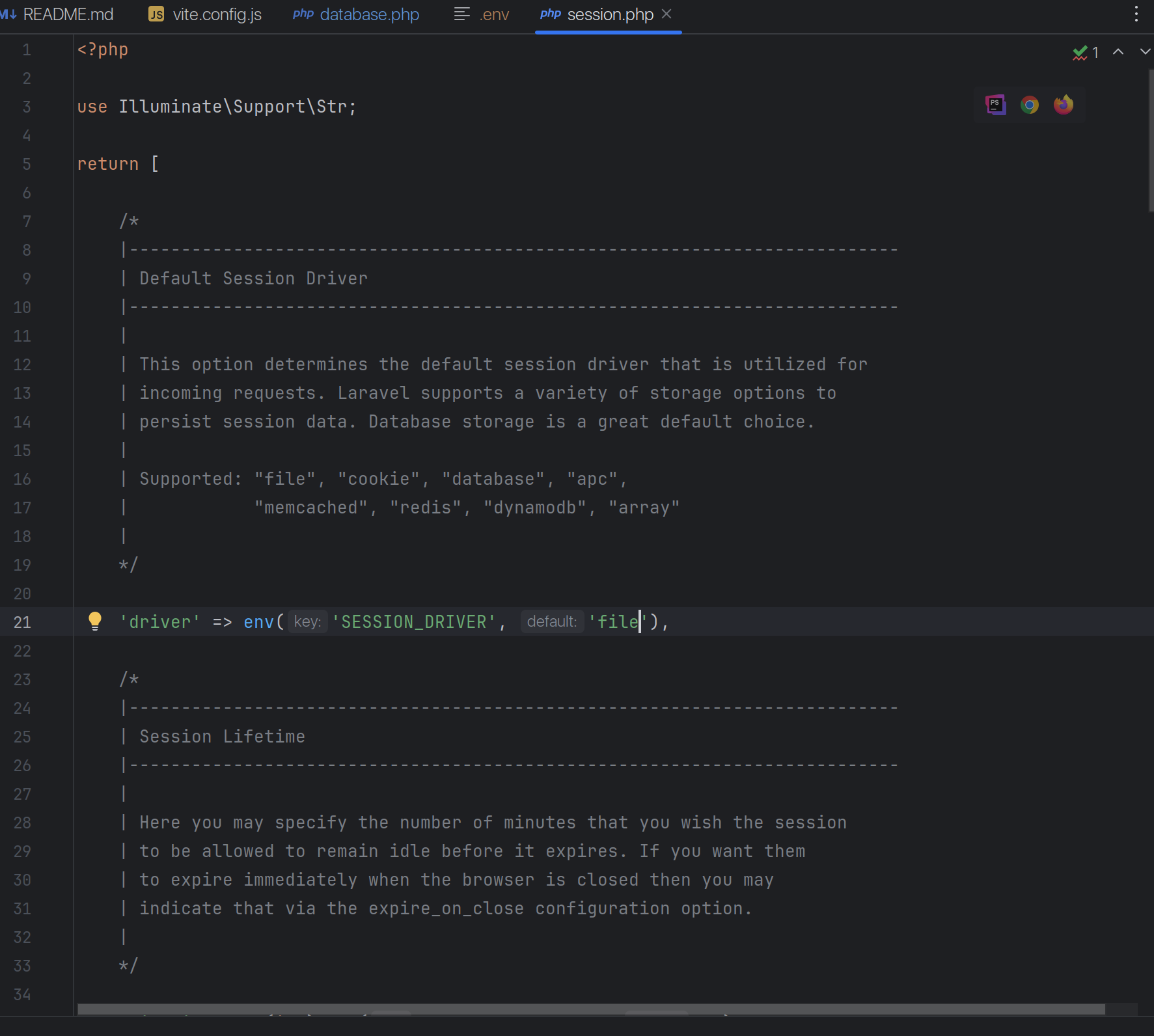Click "dynamodb" in the comment
1154x1036 pixels.
pyautogui.click(x=535, y=508)
